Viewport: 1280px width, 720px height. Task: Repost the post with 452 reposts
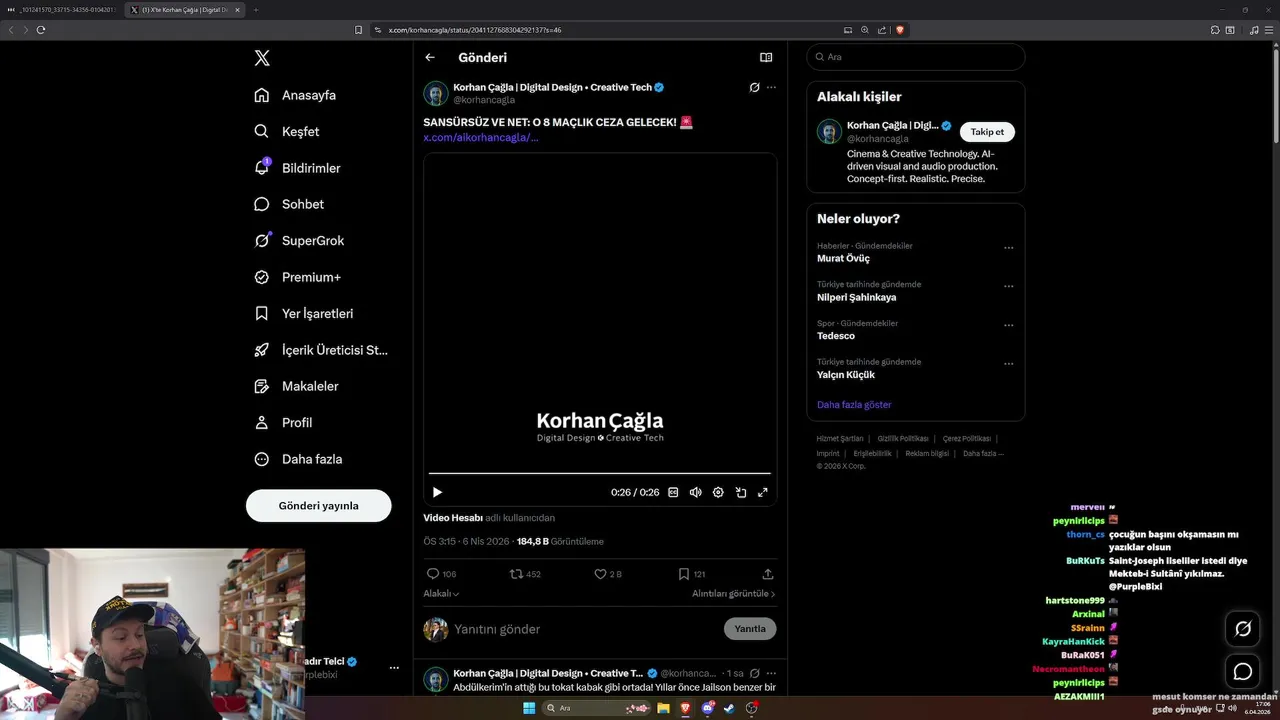[526, 574]
